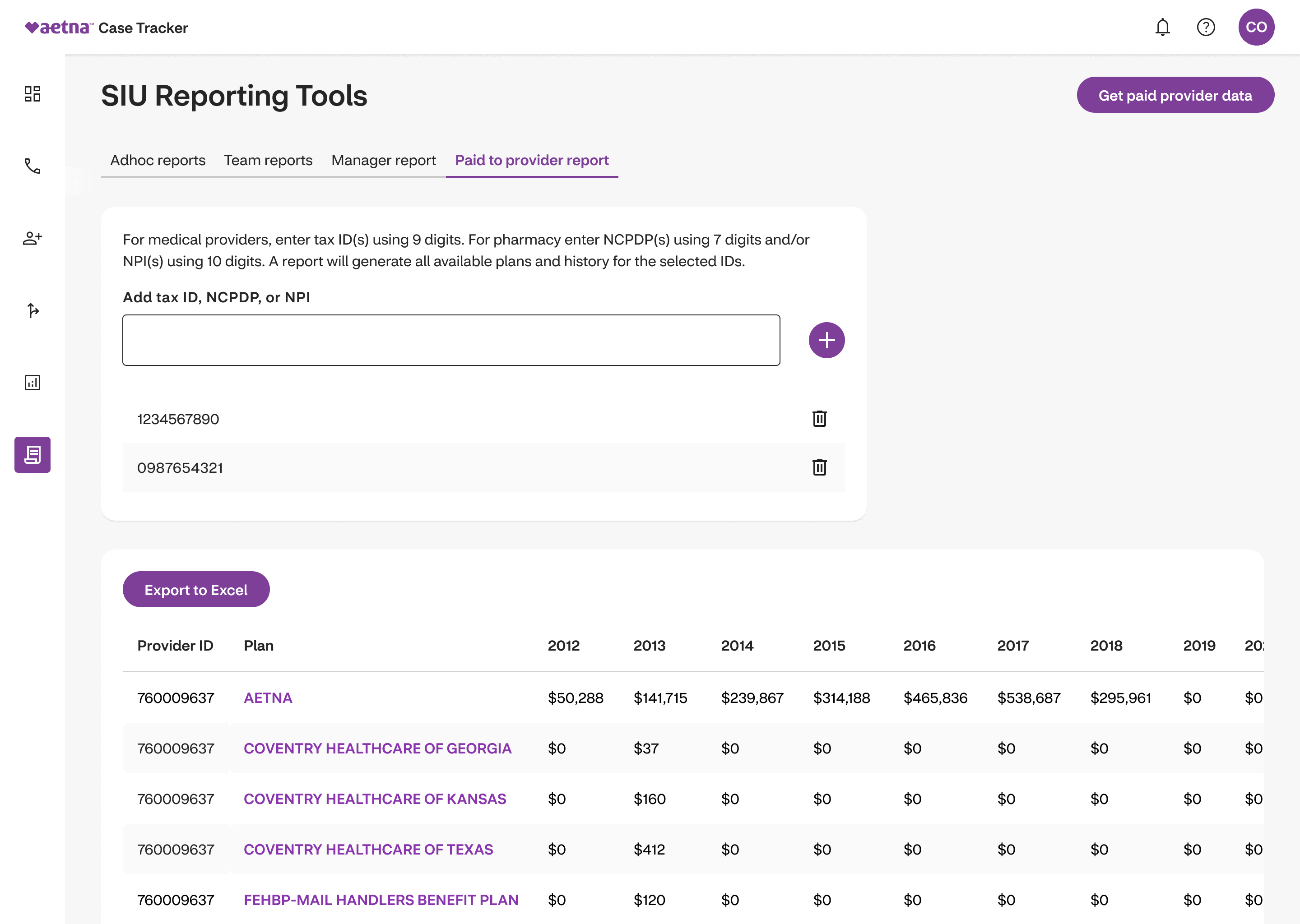Open the Manager report tab

click(384, 161)
